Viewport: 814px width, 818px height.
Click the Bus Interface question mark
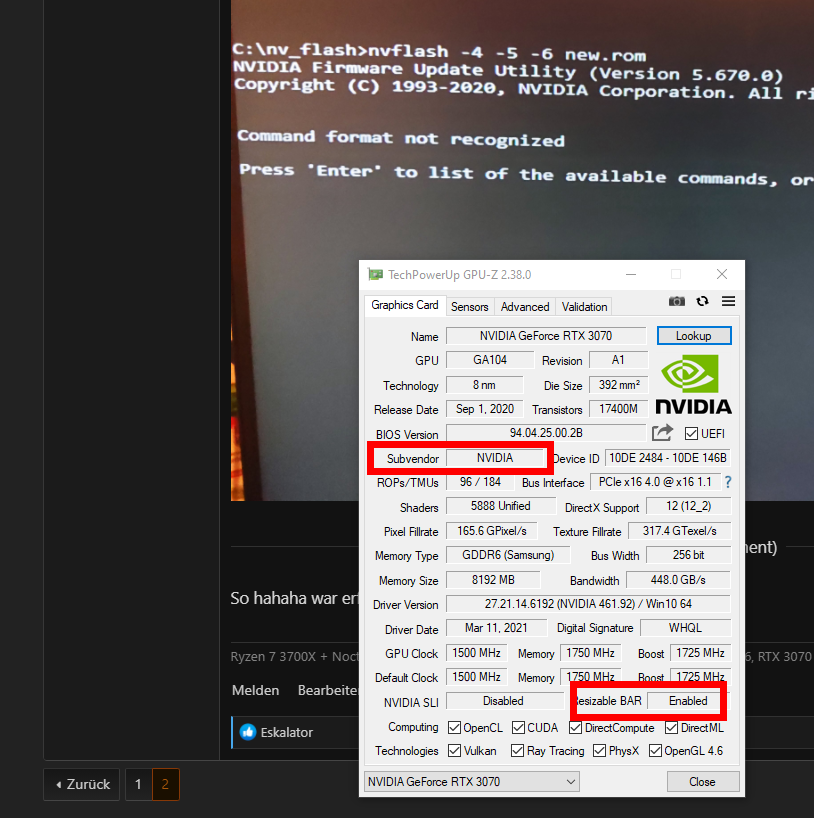(728, 482)
